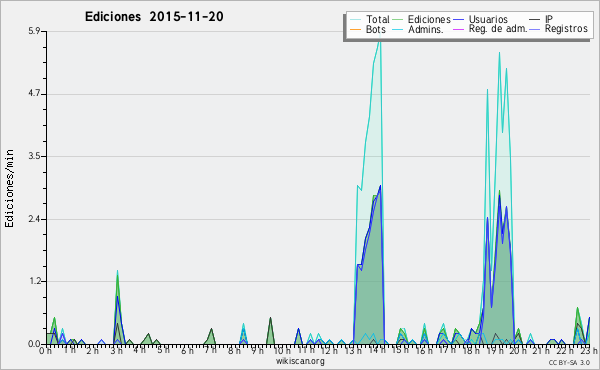Click the y-axis value '4.7'
Viewport: 600px width, 370px height.
coord(34,94)
